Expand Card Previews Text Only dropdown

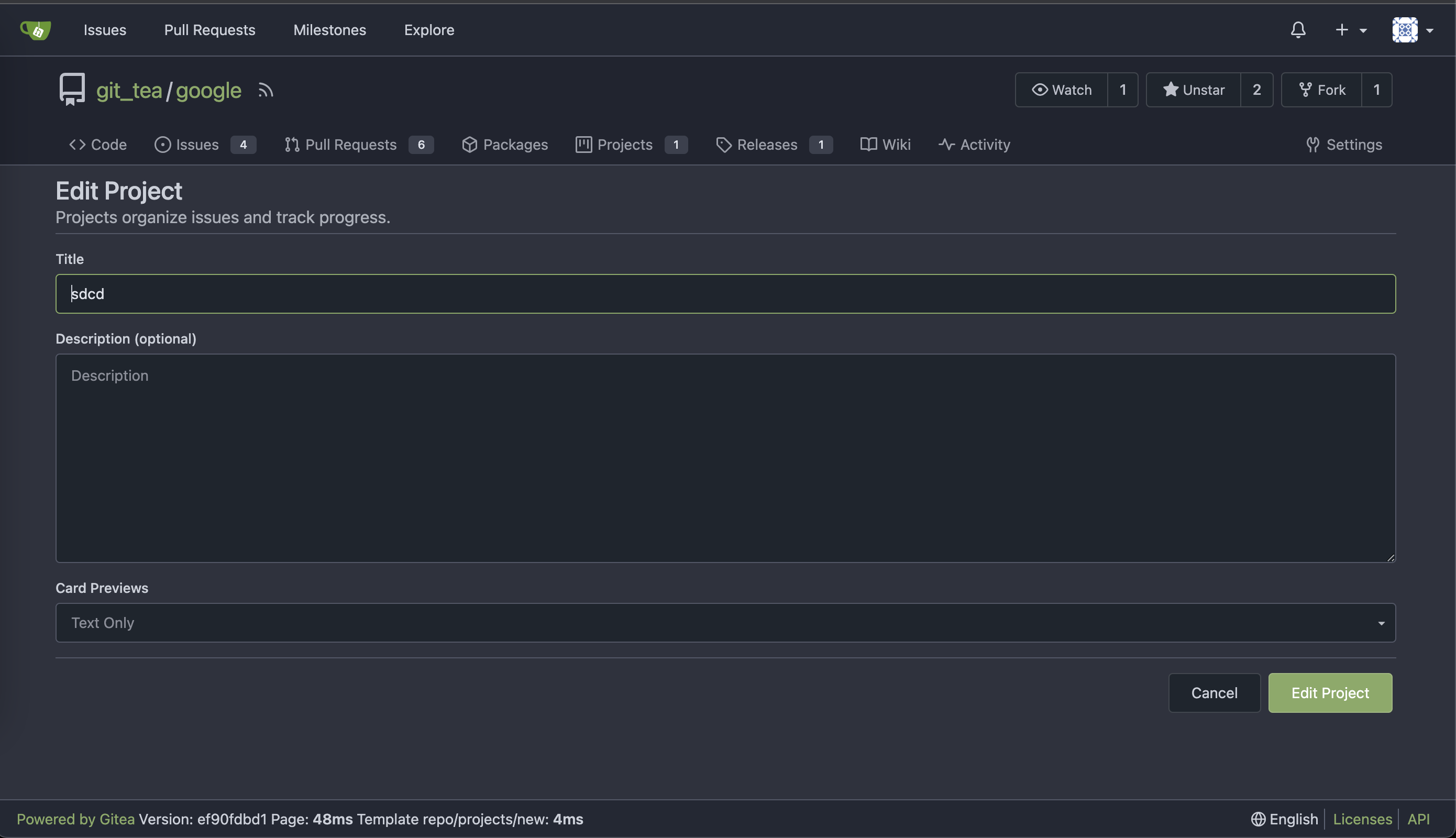(x=725, y=622)
